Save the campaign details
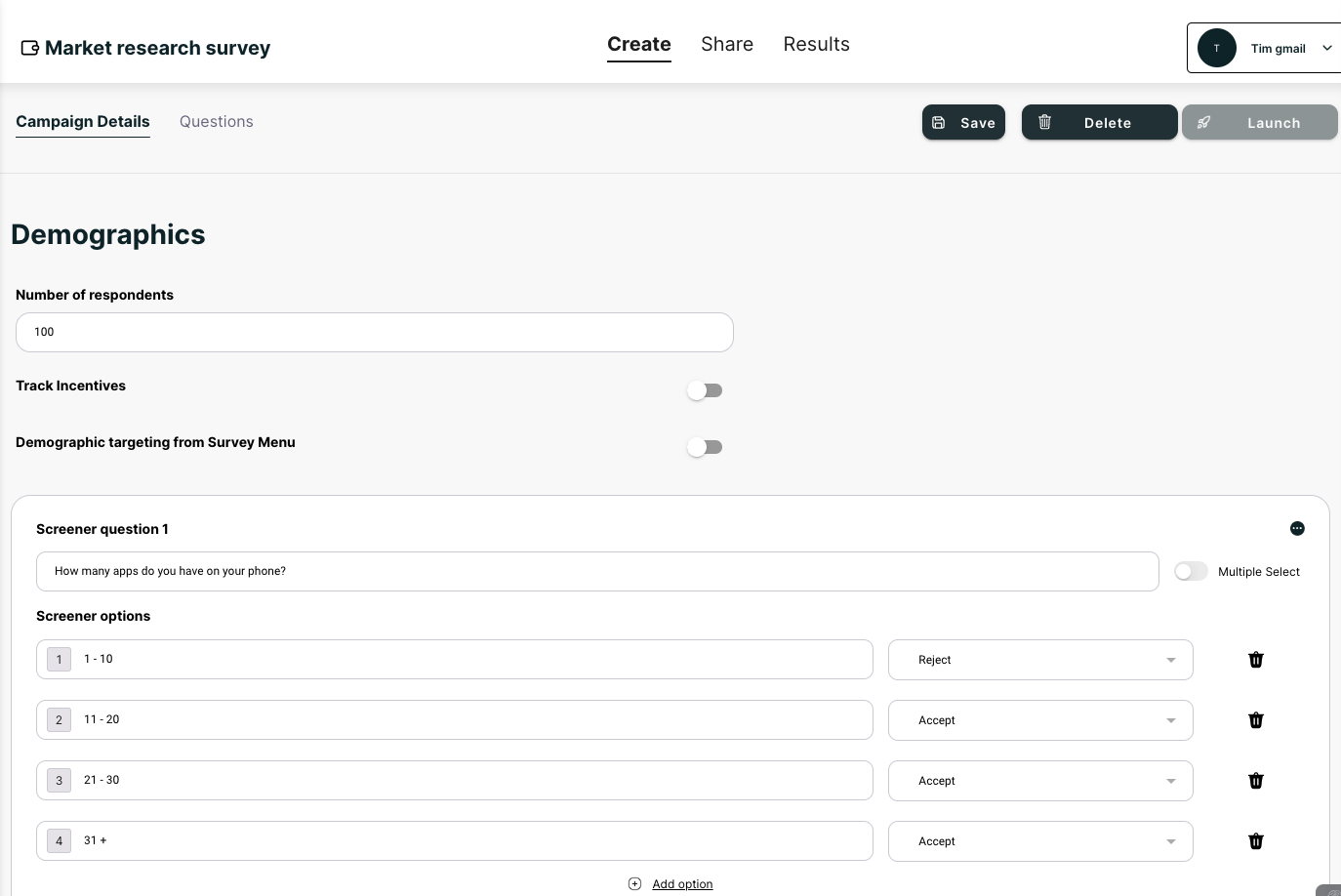The height and width of the screenshot is (896, 1341). [x=963, y=123]
